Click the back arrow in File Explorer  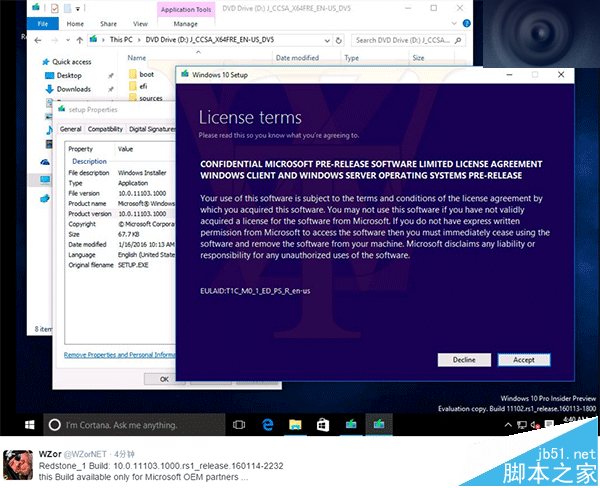click(x=37, y=40)
